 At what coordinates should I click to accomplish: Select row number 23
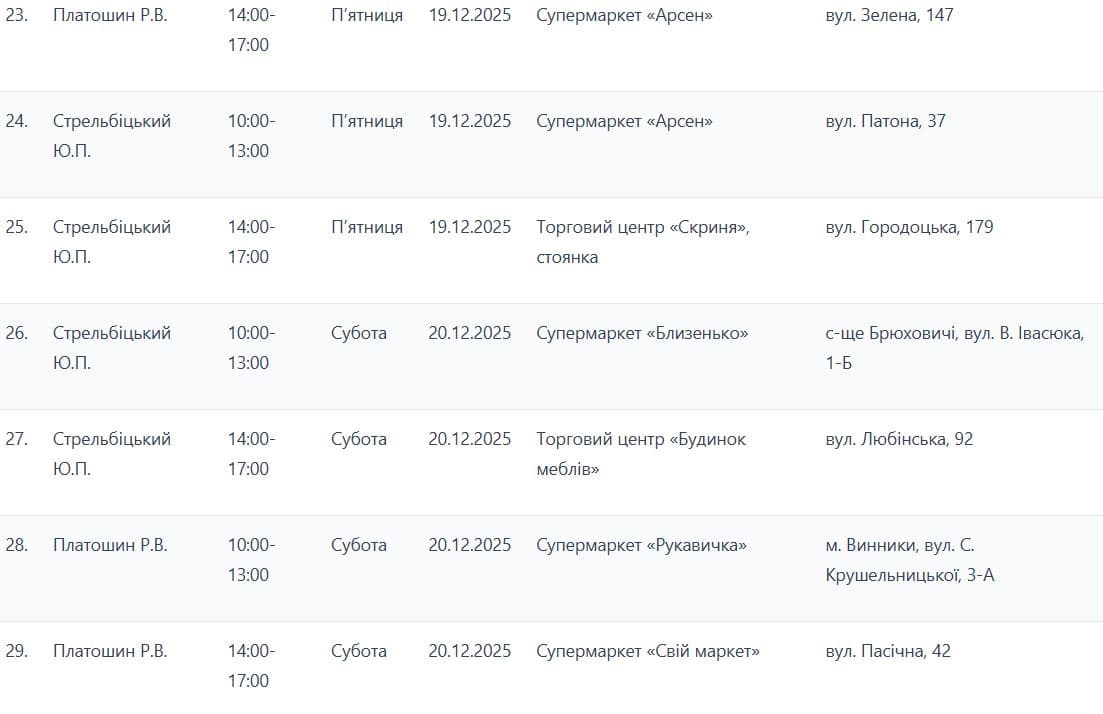click(16, 15)
